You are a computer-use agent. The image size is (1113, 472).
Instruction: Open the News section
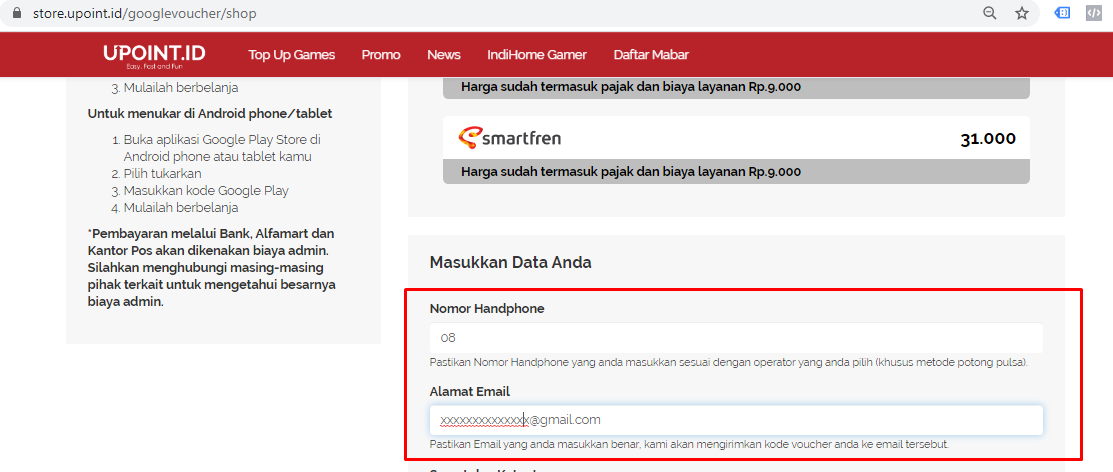444,55
